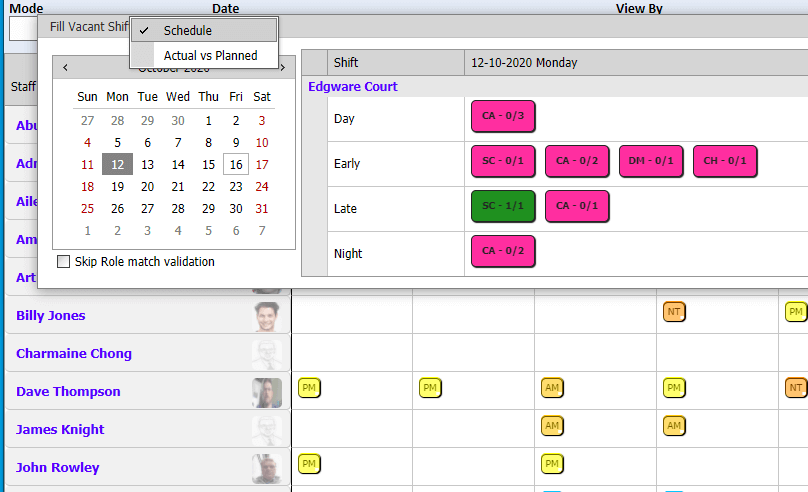
Task: Select Dave Thompson second PM shift icon
Action: pyautogui.click(x=430, y=388)
